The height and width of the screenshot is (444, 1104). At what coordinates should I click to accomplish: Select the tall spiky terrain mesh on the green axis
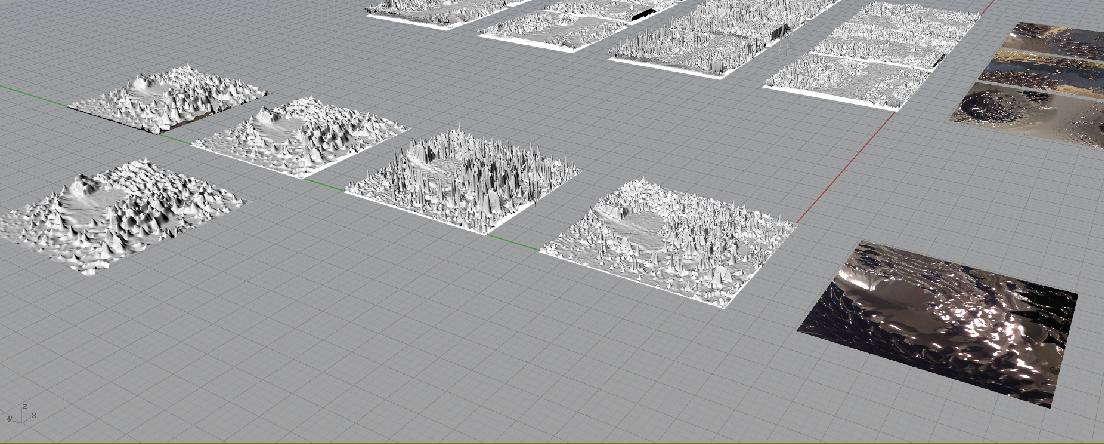click(463, 179)
